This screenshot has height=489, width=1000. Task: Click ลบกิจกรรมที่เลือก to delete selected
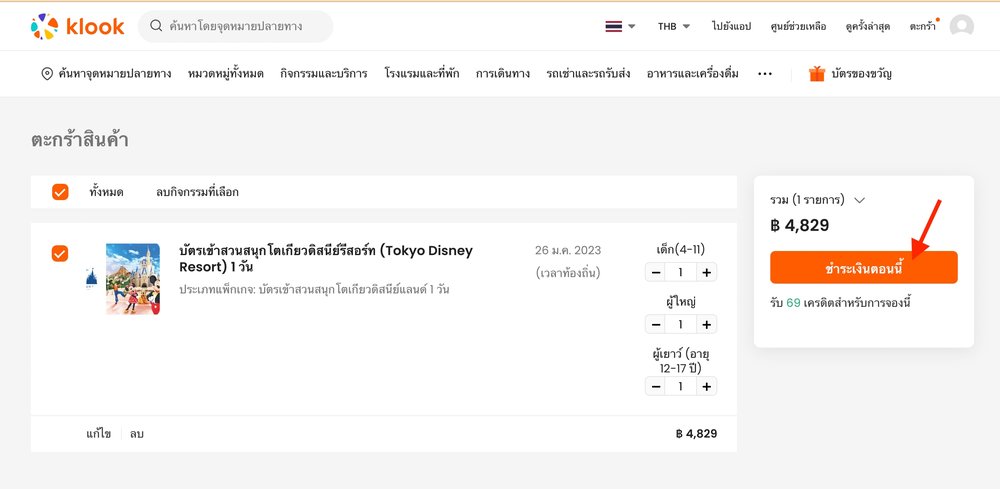[198, 192]
